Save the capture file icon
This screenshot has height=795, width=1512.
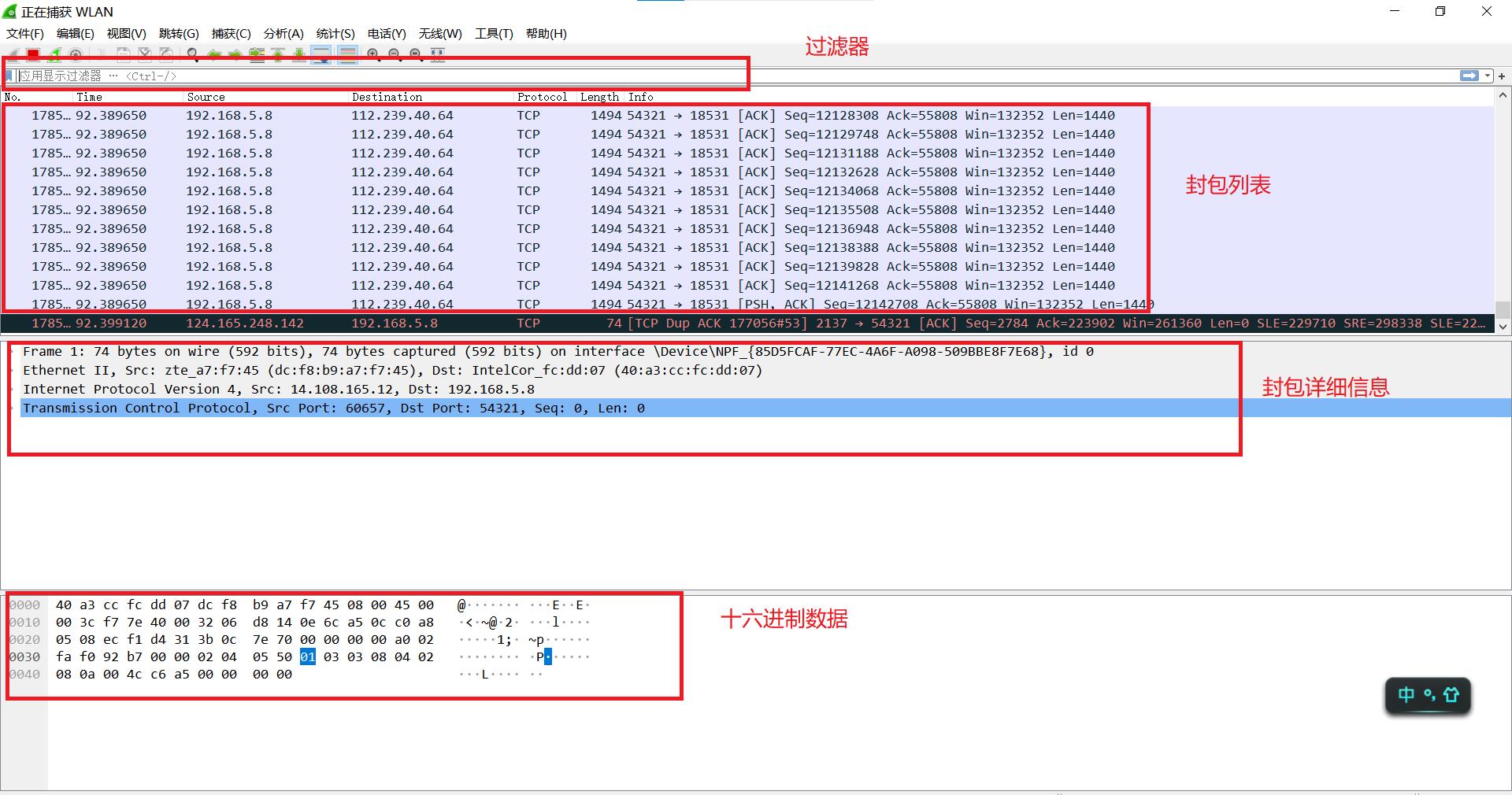point(124,54)
